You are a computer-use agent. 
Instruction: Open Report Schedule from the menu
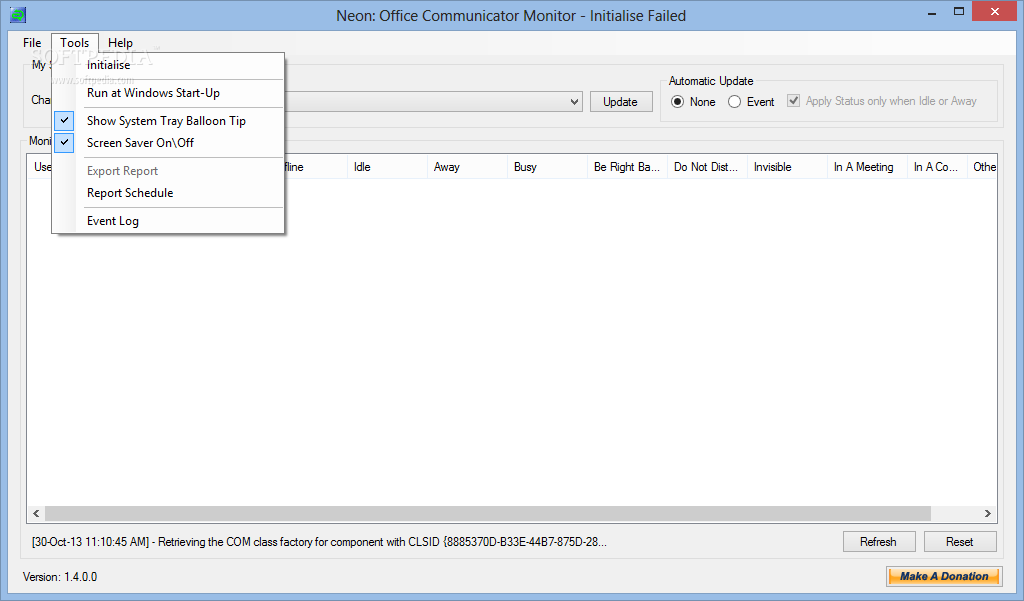(x=168, y=193)
